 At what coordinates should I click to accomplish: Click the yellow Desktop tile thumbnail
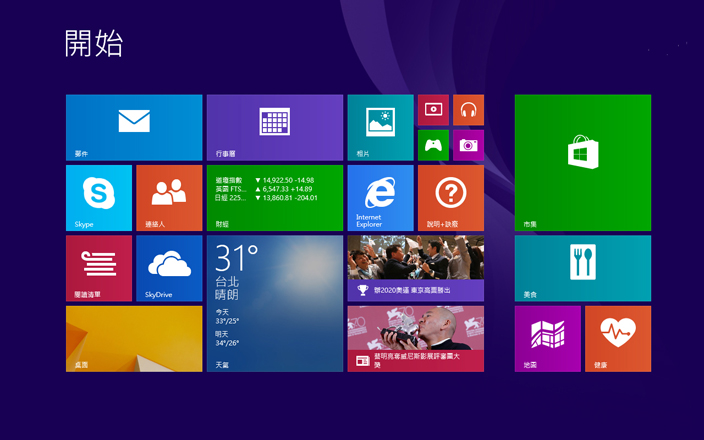tap(134, 338)
